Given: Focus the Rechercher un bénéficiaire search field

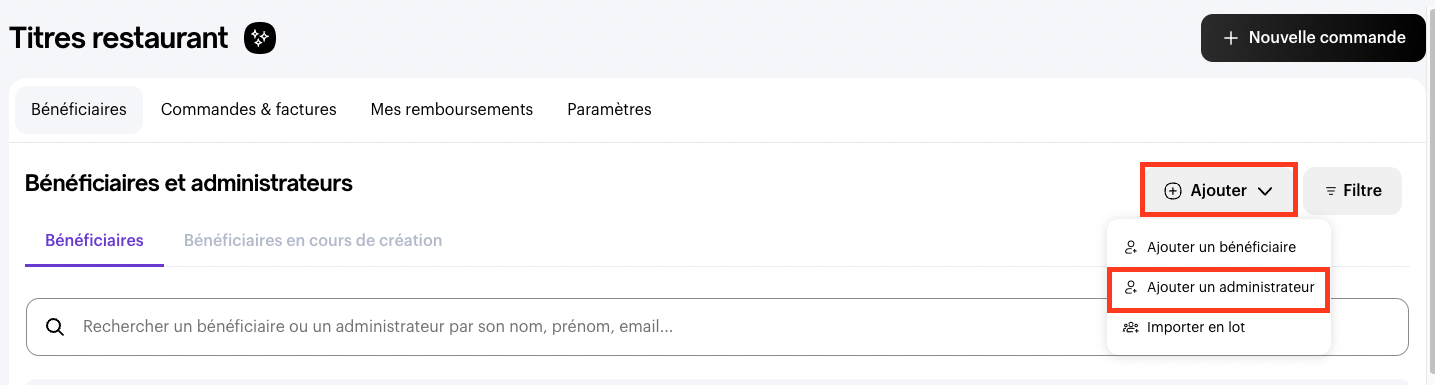Looking at the screenshot, I should point(717,327).
